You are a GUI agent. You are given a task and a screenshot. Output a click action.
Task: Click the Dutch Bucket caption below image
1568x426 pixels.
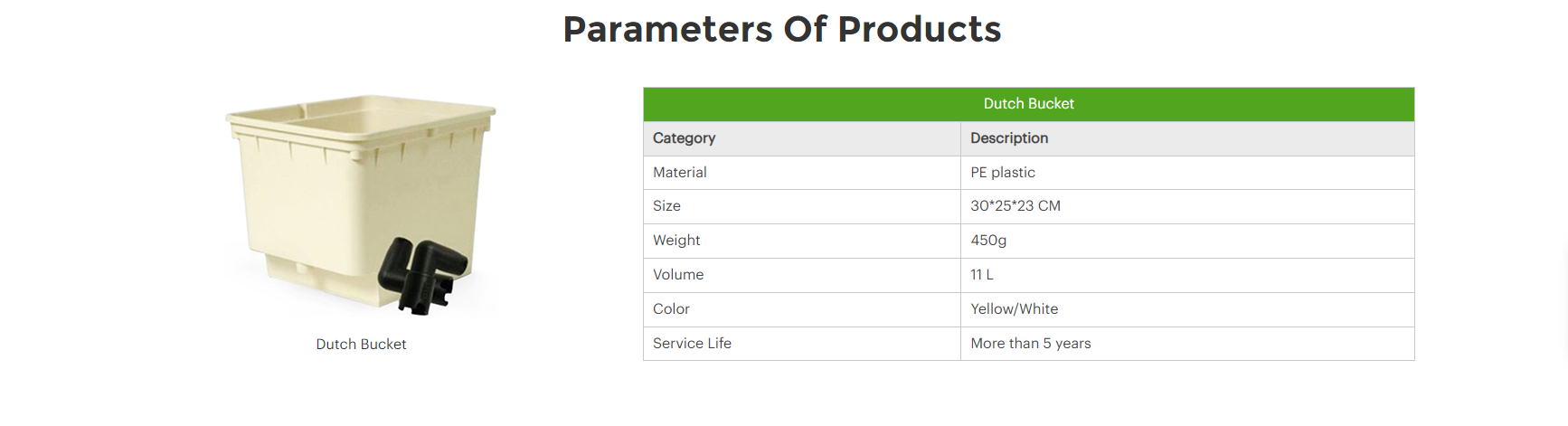[x=361, y=345]
